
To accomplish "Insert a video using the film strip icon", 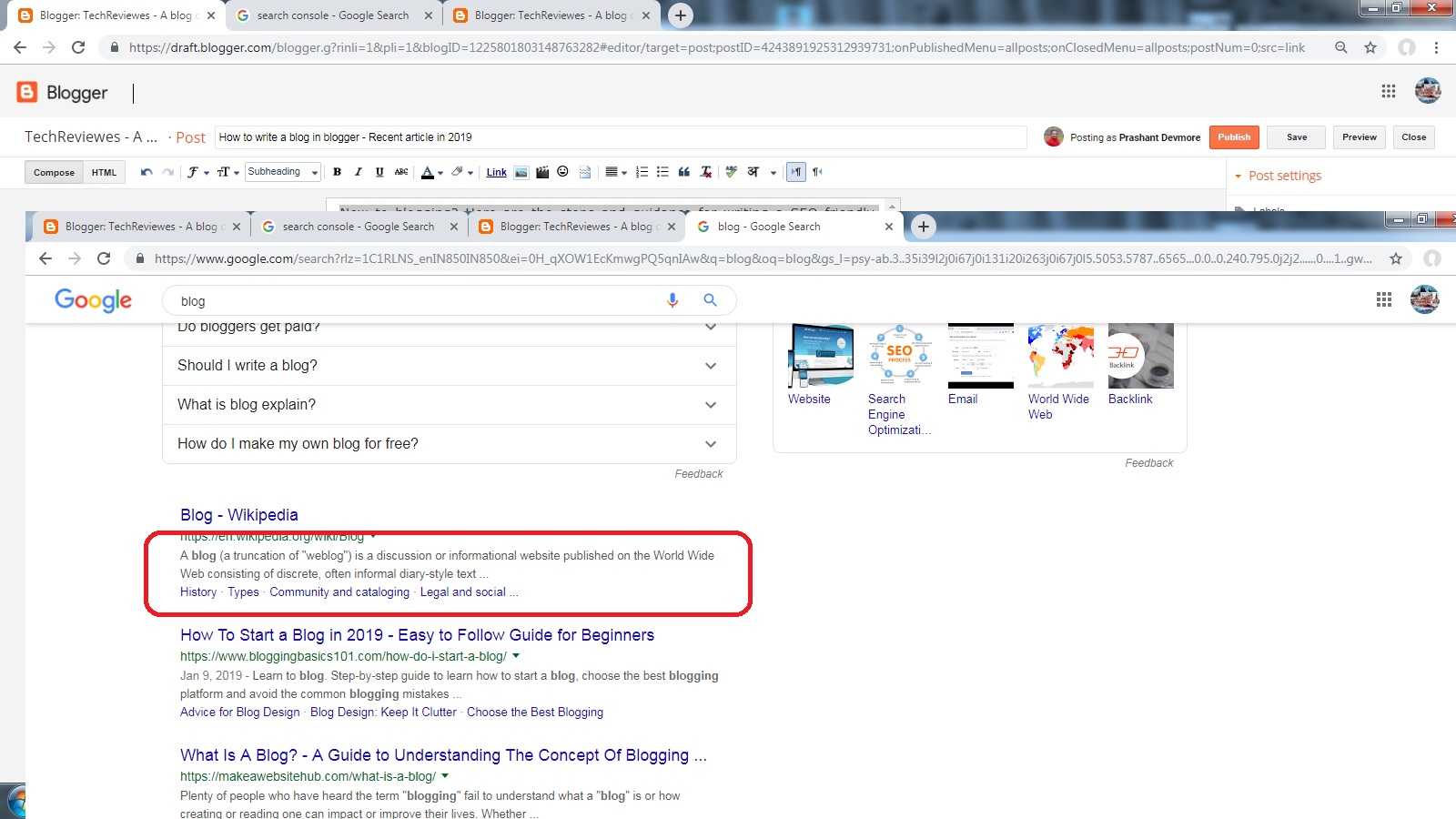I will (x=542, y=172).
